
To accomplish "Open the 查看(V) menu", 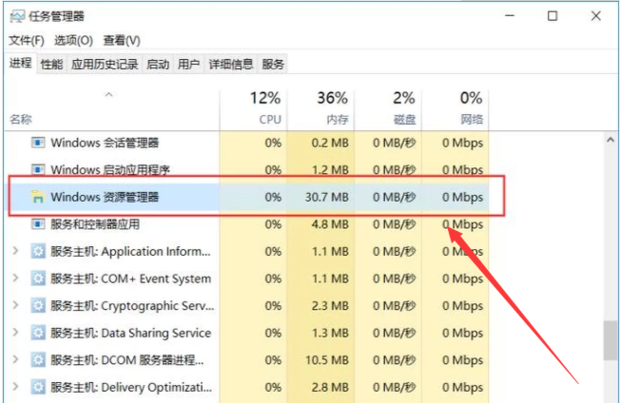I will (122, 40).
